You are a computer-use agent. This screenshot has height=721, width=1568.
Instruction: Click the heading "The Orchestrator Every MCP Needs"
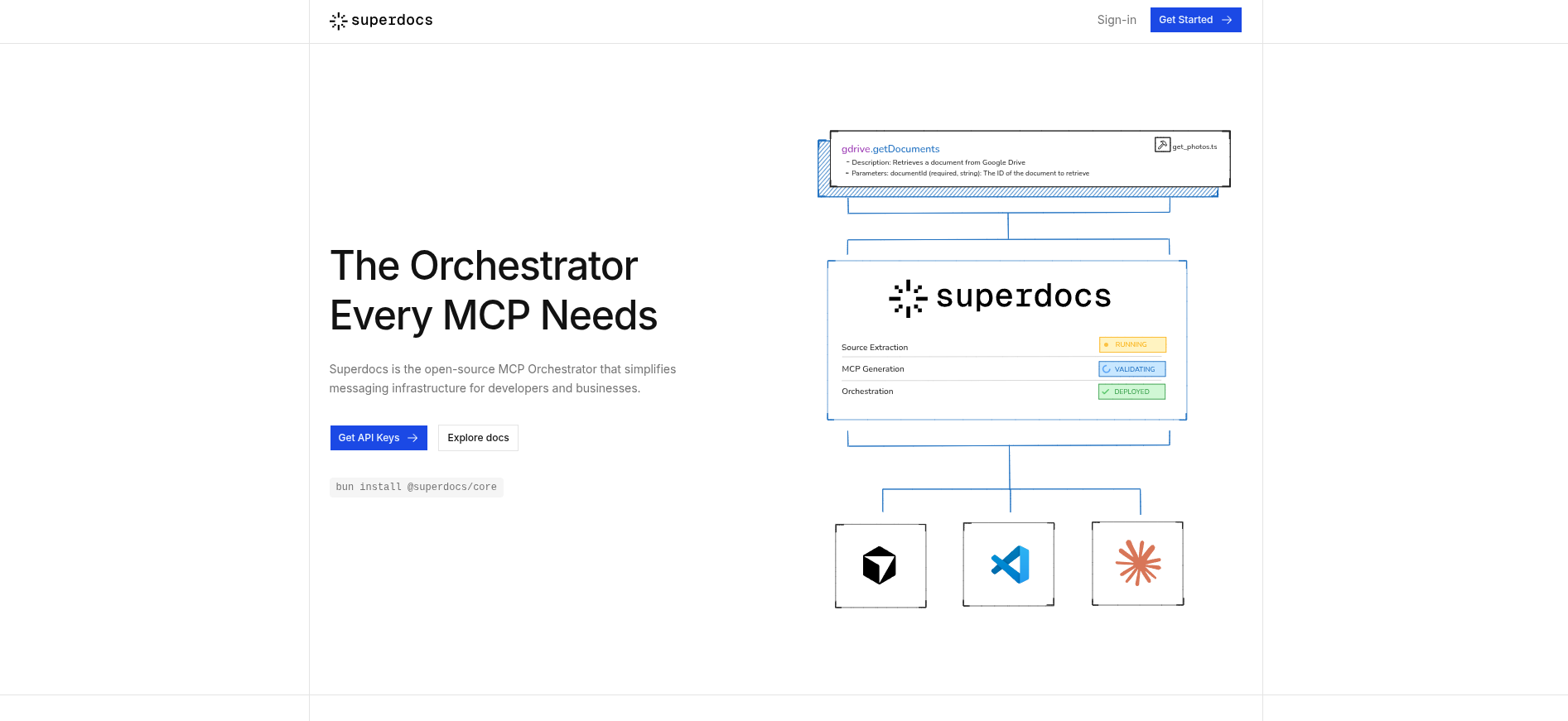pos(494,291)
